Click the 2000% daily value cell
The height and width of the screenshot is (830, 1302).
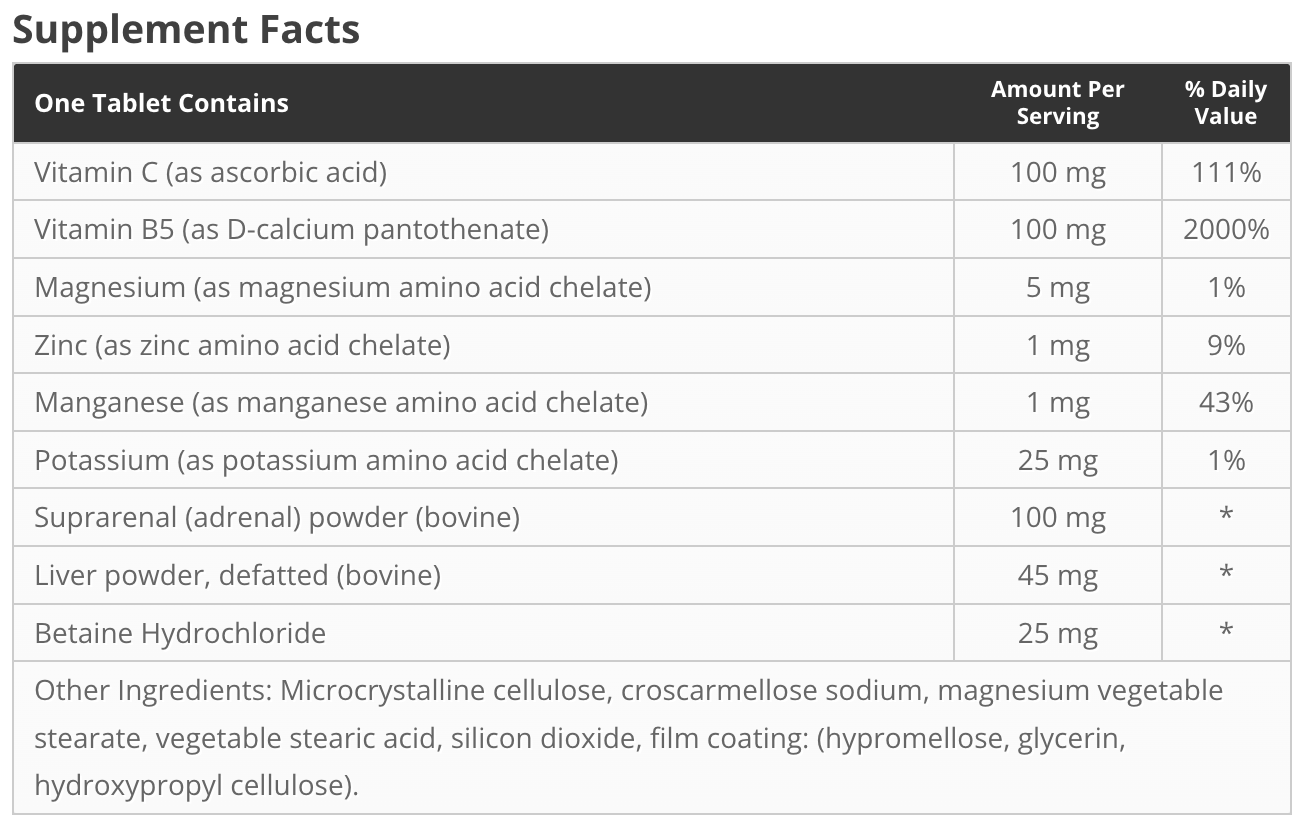[x=1225, y=230]
